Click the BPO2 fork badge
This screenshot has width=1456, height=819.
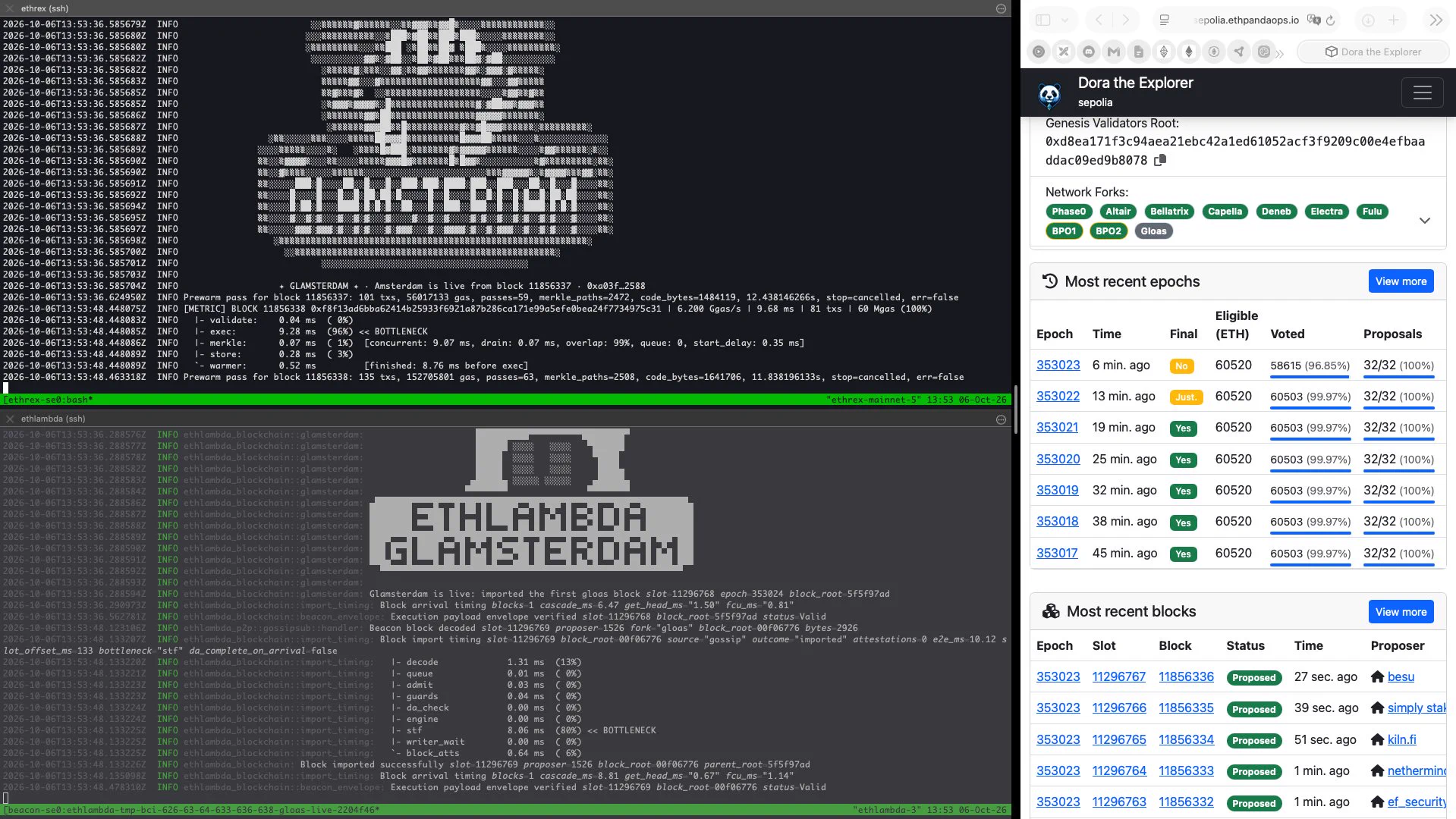point(1108,231)
